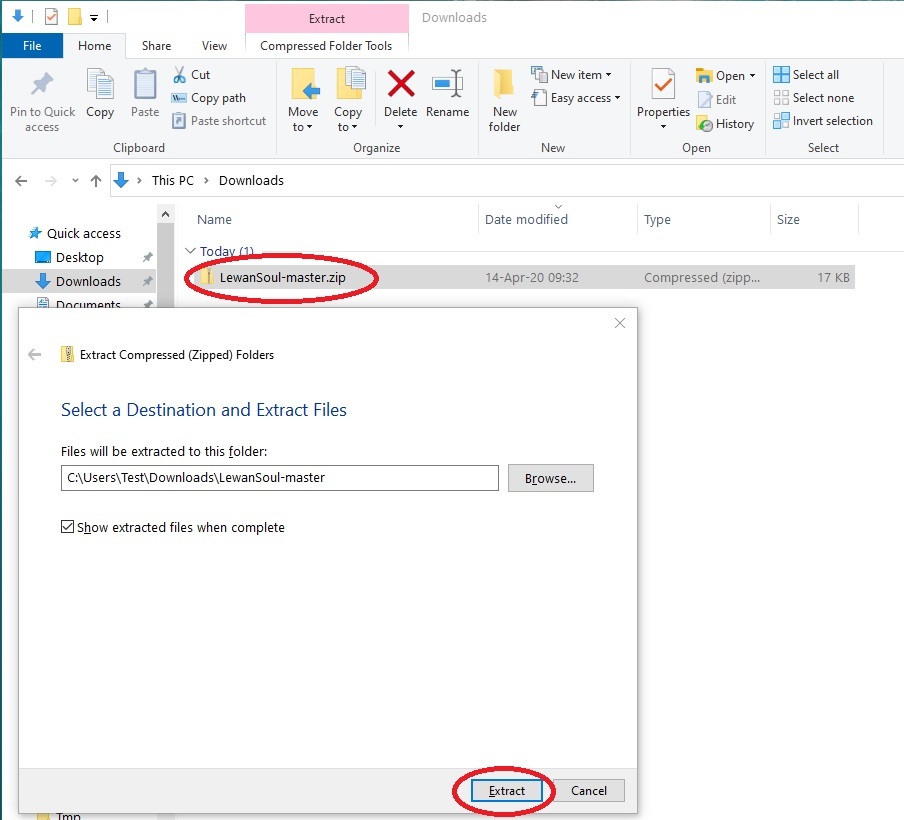This screenshot has height=820, width=904.
Task: Click the Properties checkmark icon
Action: (663, 85)
